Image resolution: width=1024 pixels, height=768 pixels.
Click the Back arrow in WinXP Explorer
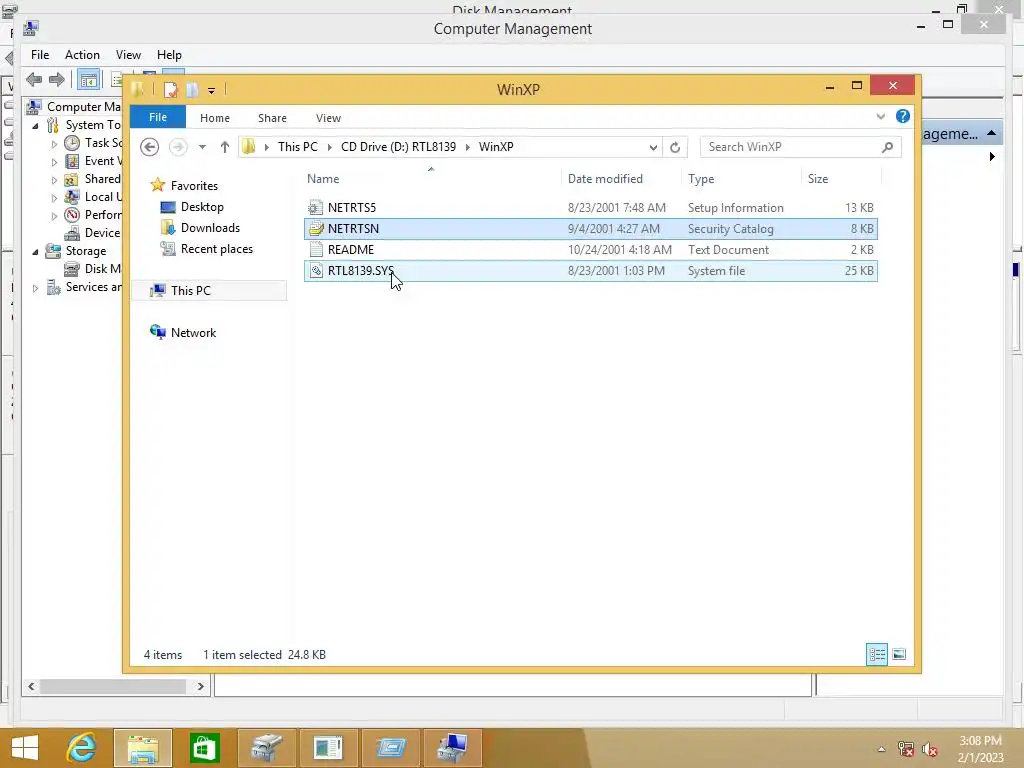coord(150,147)
